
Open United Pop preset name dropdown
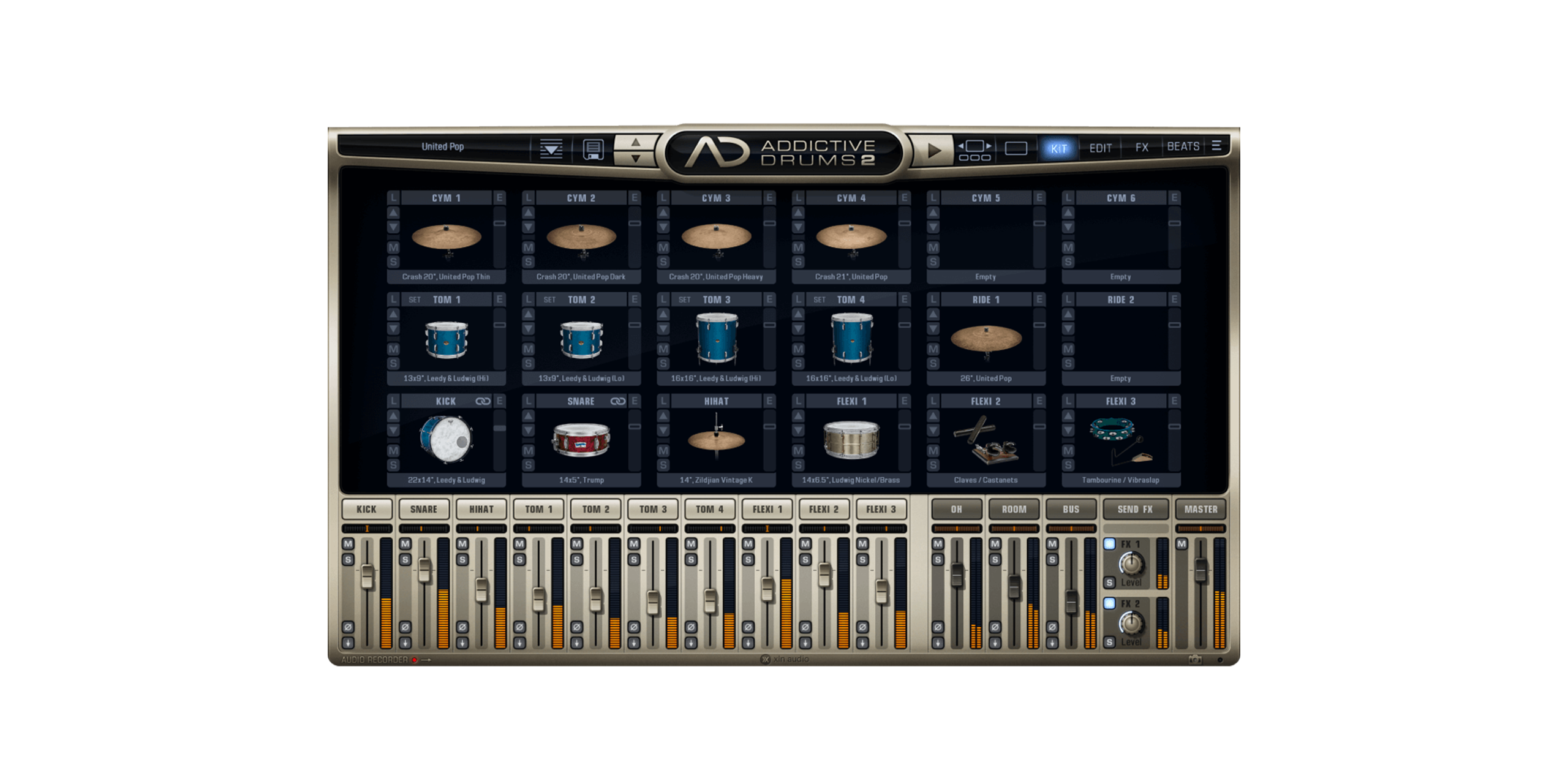point(442,147)
